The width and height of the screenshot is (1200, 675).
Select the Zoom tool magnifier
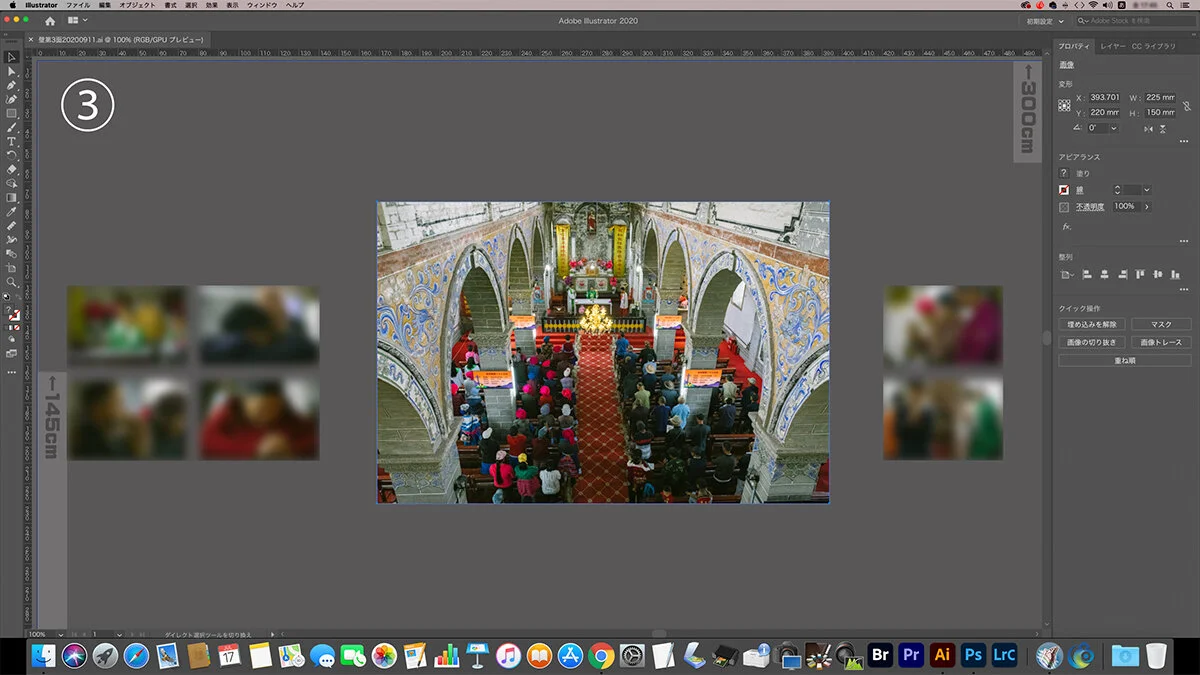click(x=12, y=282)
